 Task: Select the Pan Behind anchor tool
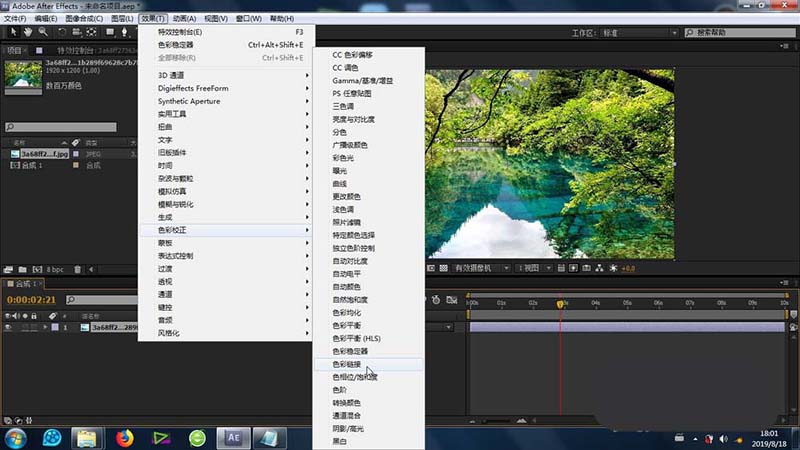pyautogui.click(x=91, y=32)
